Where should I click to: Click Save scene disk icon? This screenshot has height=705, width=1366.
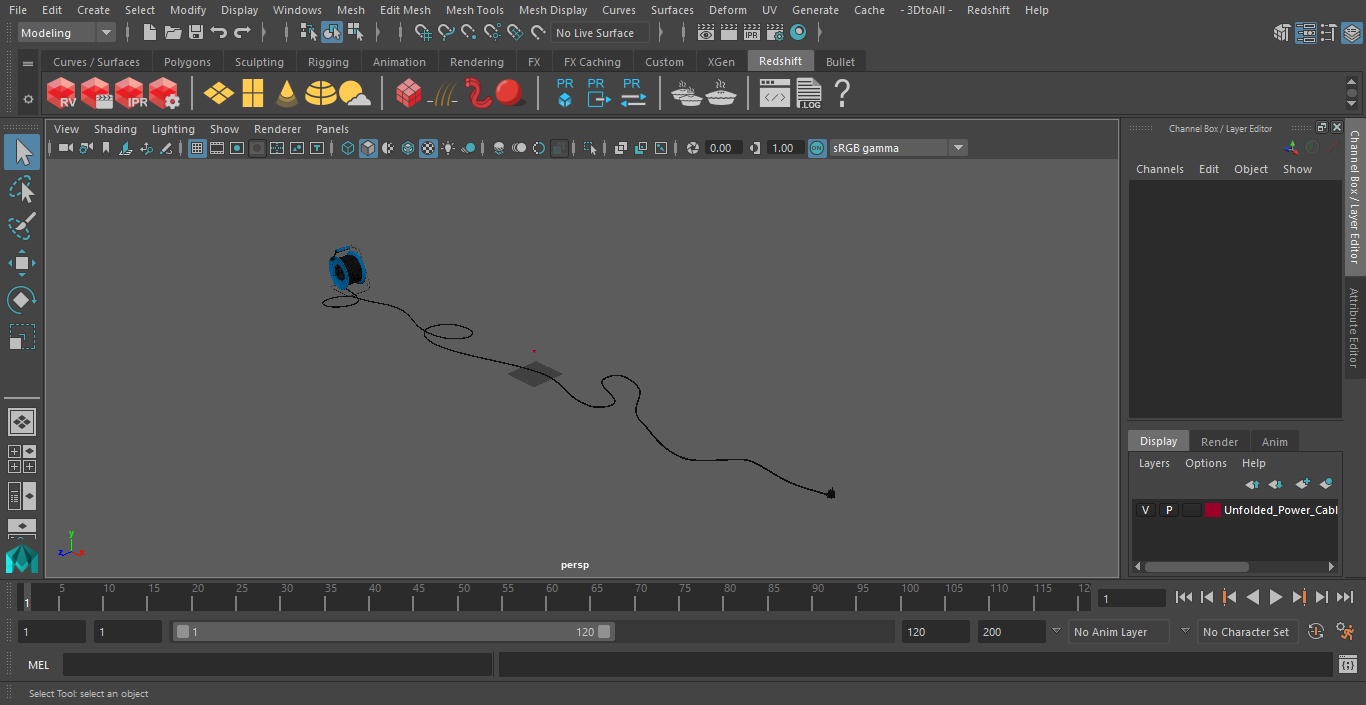[x=196, y=33]
